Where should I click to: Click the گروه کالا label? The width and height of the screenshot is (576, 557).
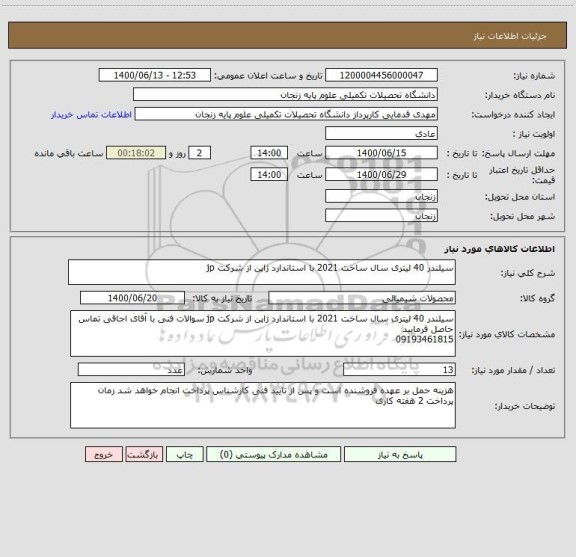click(x=537, y=299)
